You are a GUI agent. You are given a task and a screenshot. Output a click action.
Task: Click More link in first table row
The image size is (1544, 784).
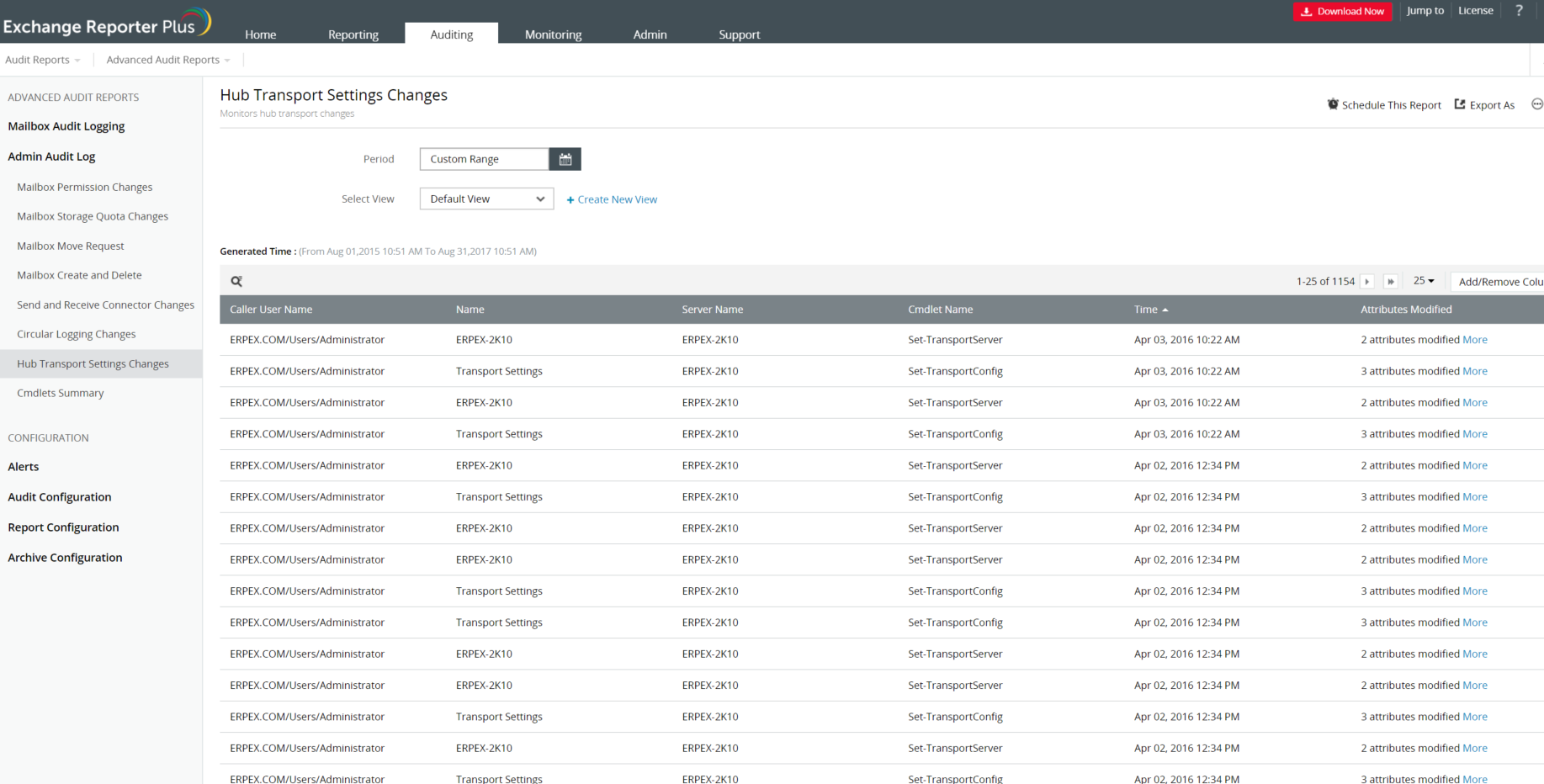pos(1474,340)
